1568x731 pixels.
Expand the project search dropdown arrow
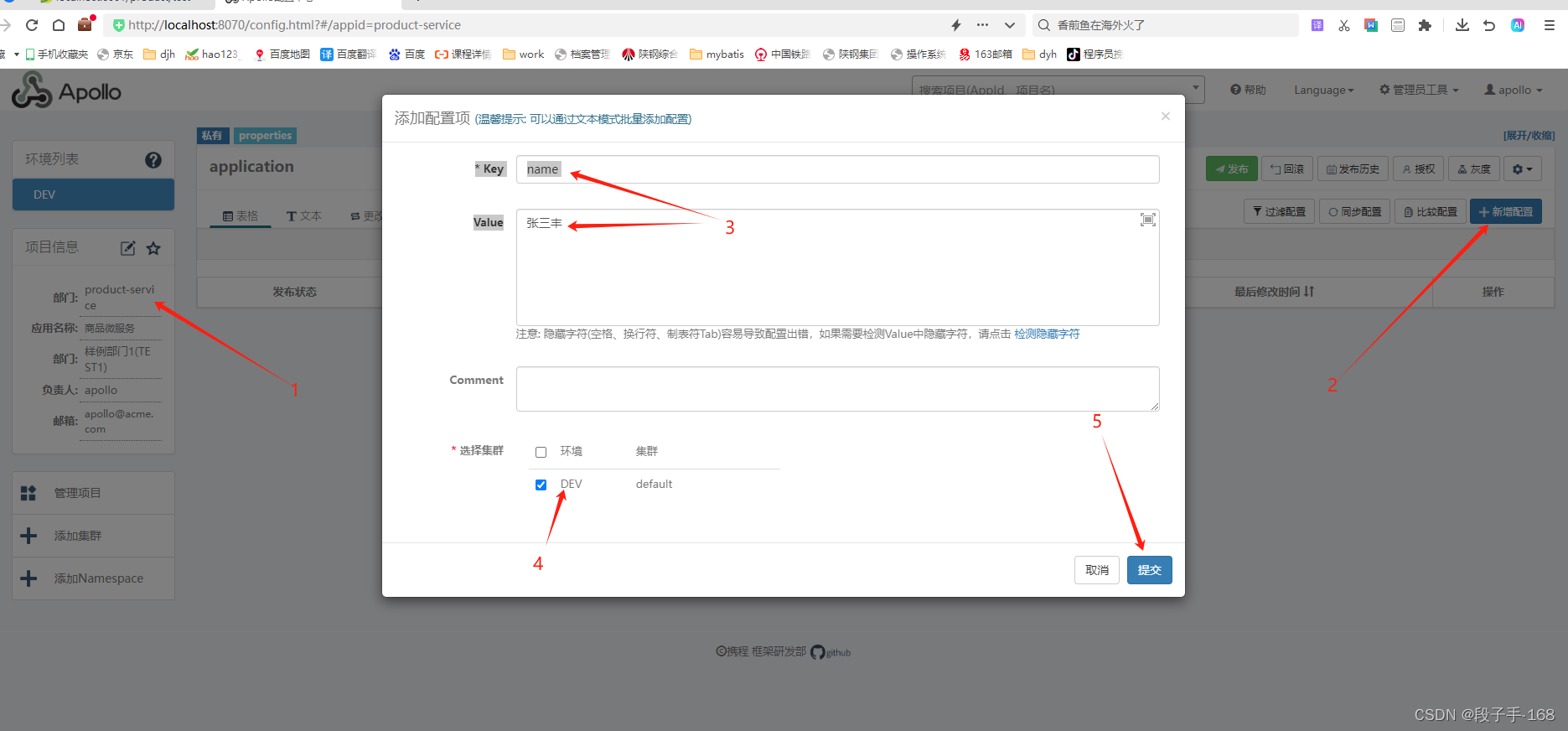coord(1196,87)
